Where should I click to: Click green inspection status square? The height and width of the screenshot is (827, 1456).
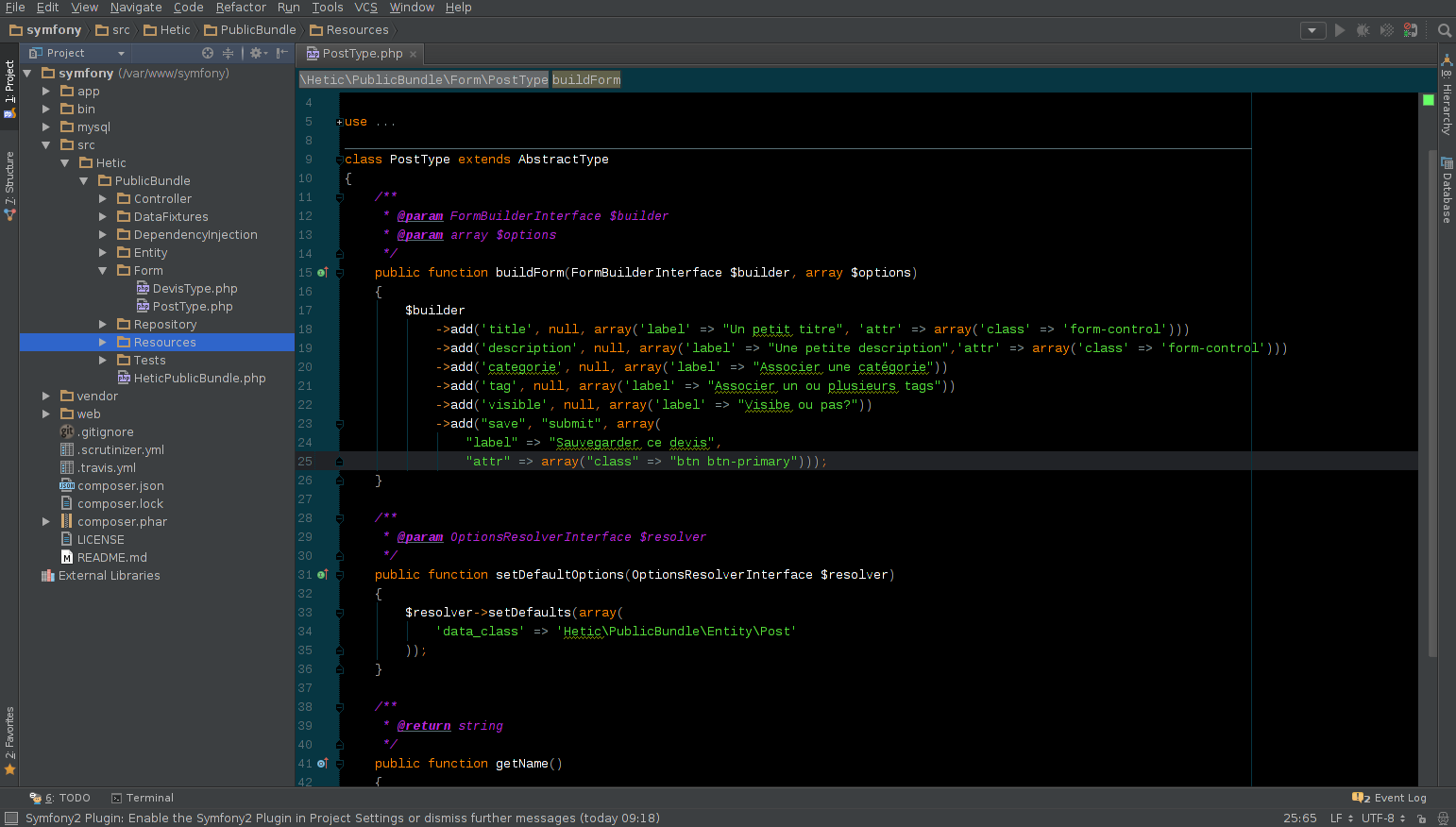[x=1429, y=100]
